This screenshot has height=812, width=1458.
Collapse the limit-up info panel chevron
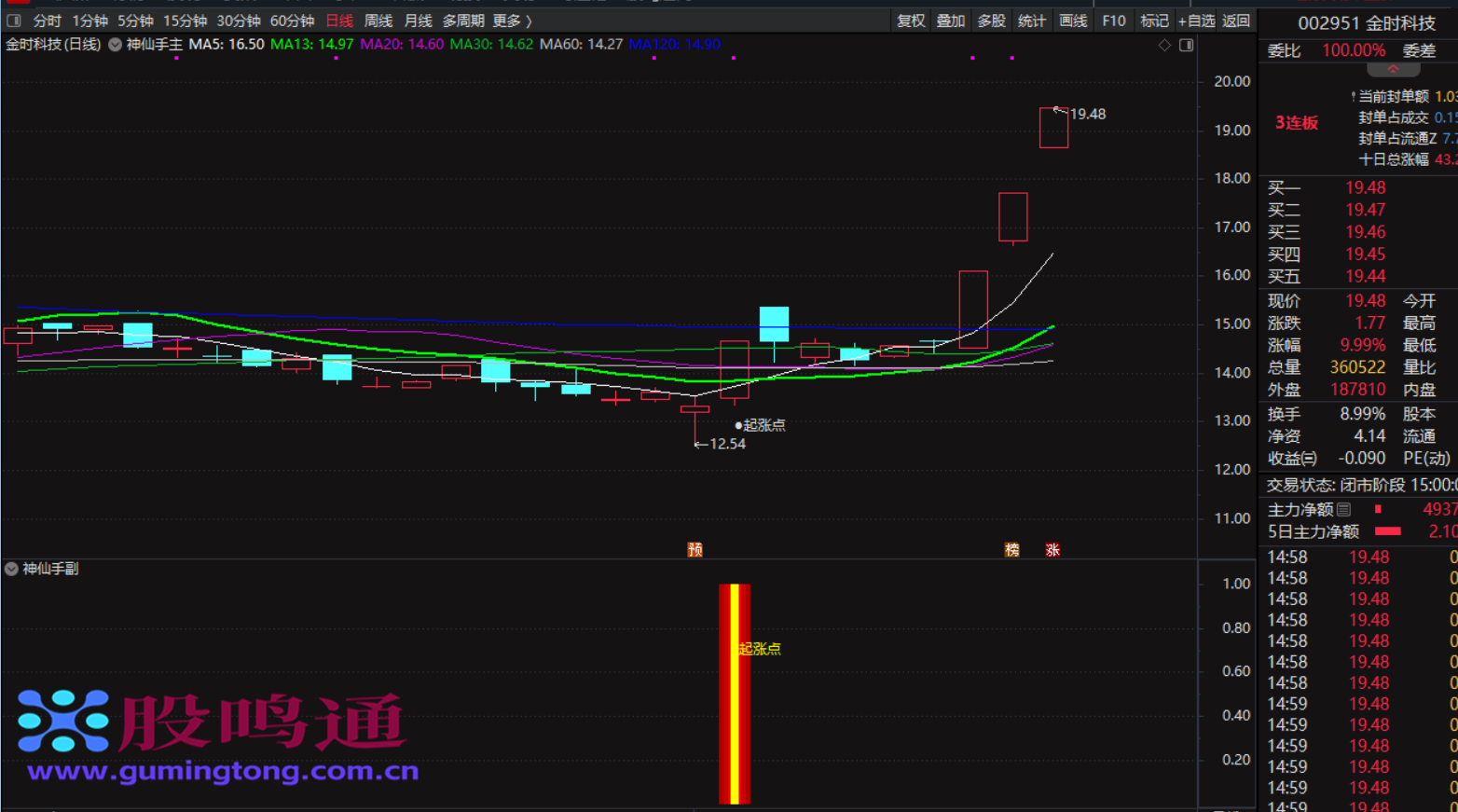(x=1393, y=70)
